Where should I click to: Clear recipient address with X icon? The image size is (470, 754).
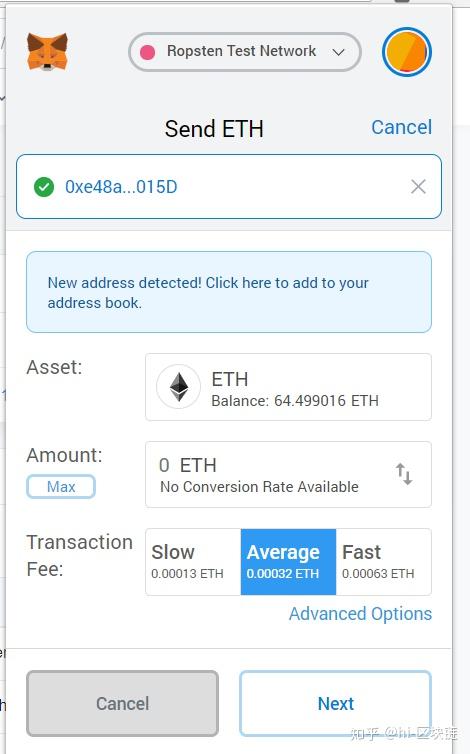click(418, 187)
